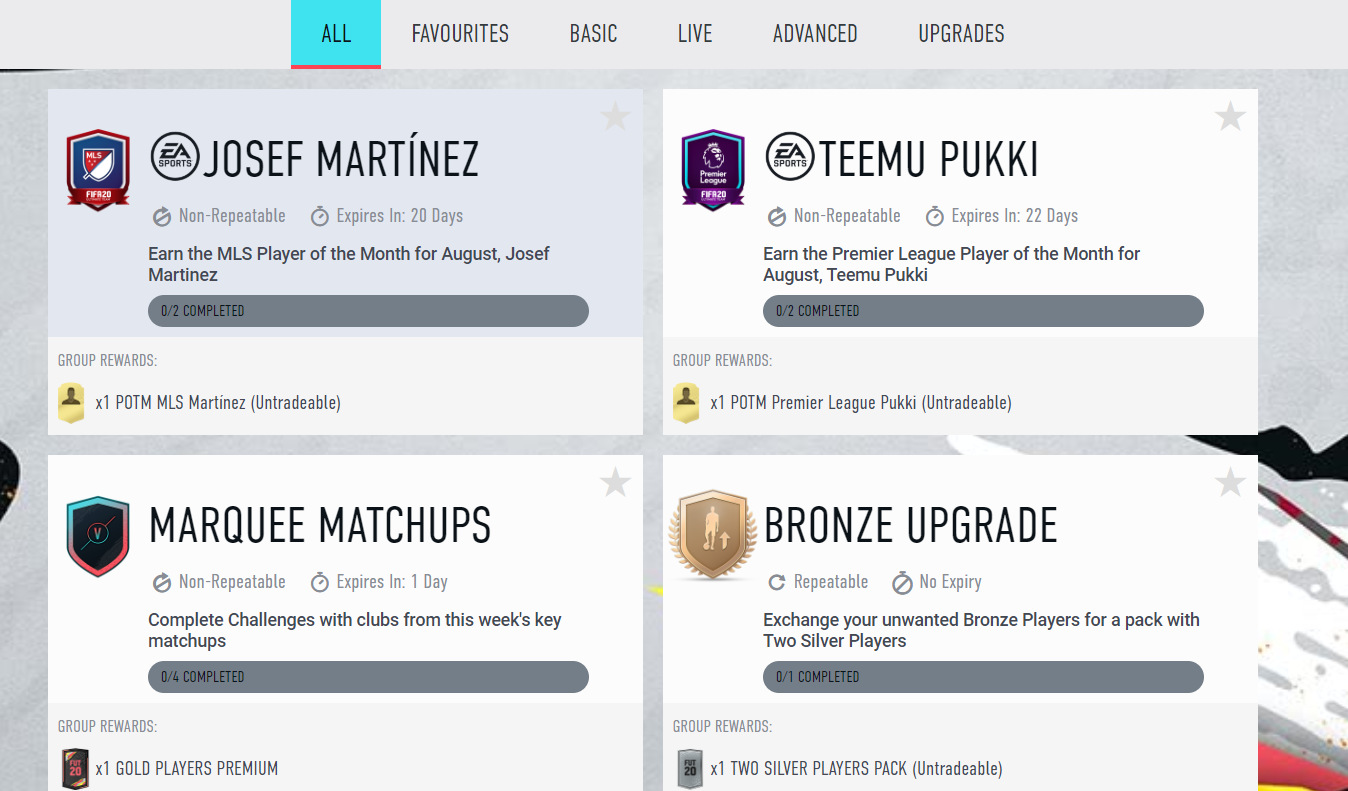Select the Live tab

pyautogui.click(x=695, y=34)
